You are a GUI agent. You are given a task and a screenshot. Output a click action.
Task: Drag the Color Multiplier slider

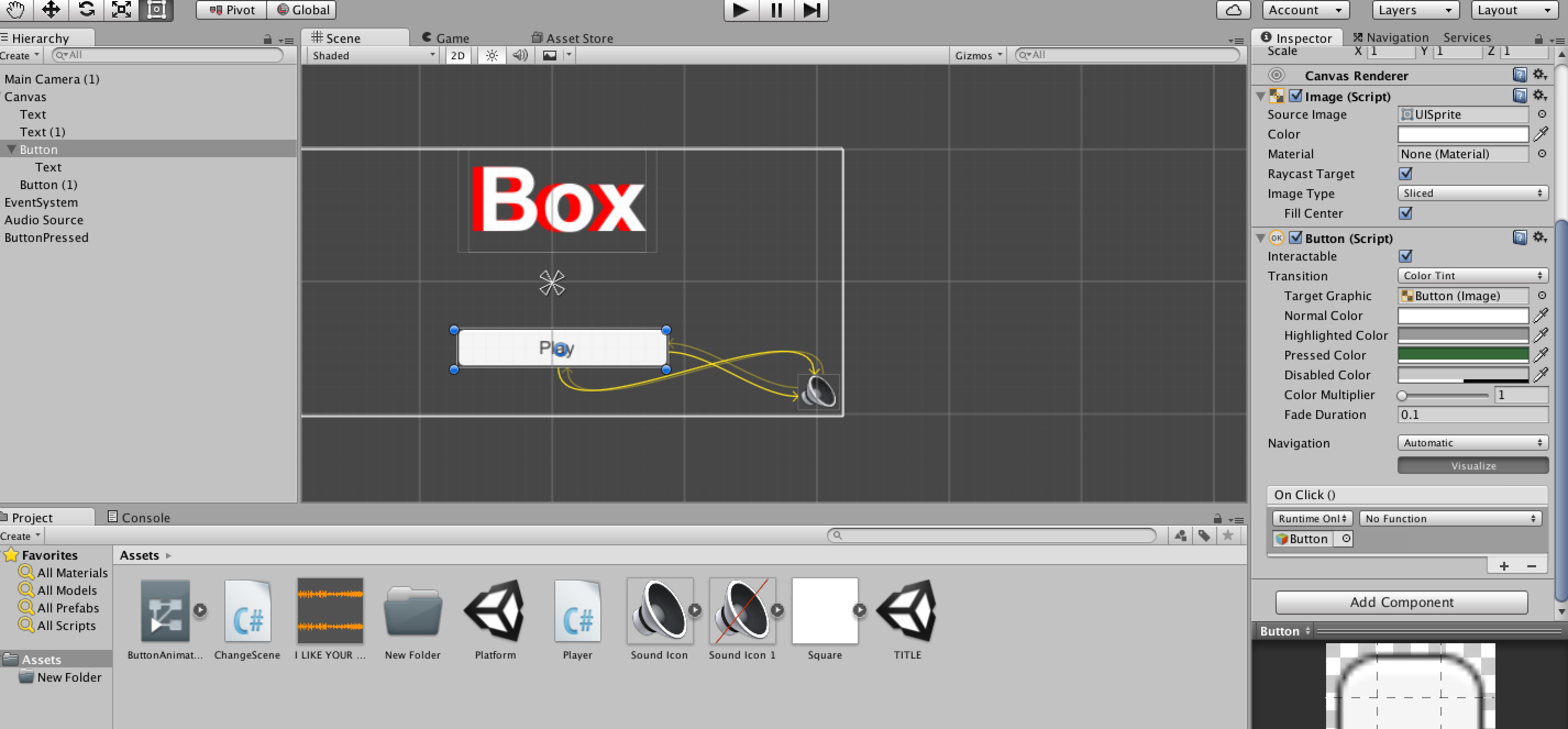[1407, 395]
